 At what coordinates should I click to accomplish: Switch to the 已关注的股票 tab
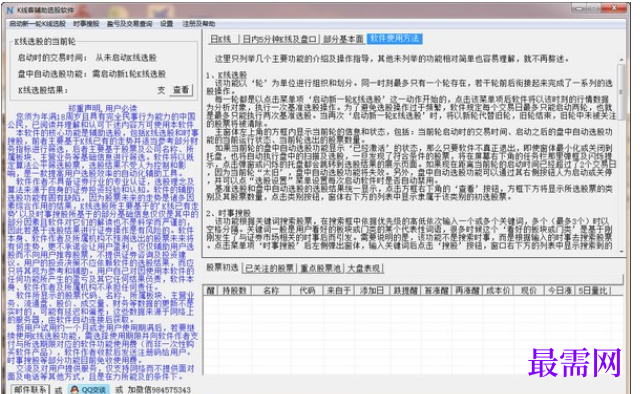pos(269,268)
